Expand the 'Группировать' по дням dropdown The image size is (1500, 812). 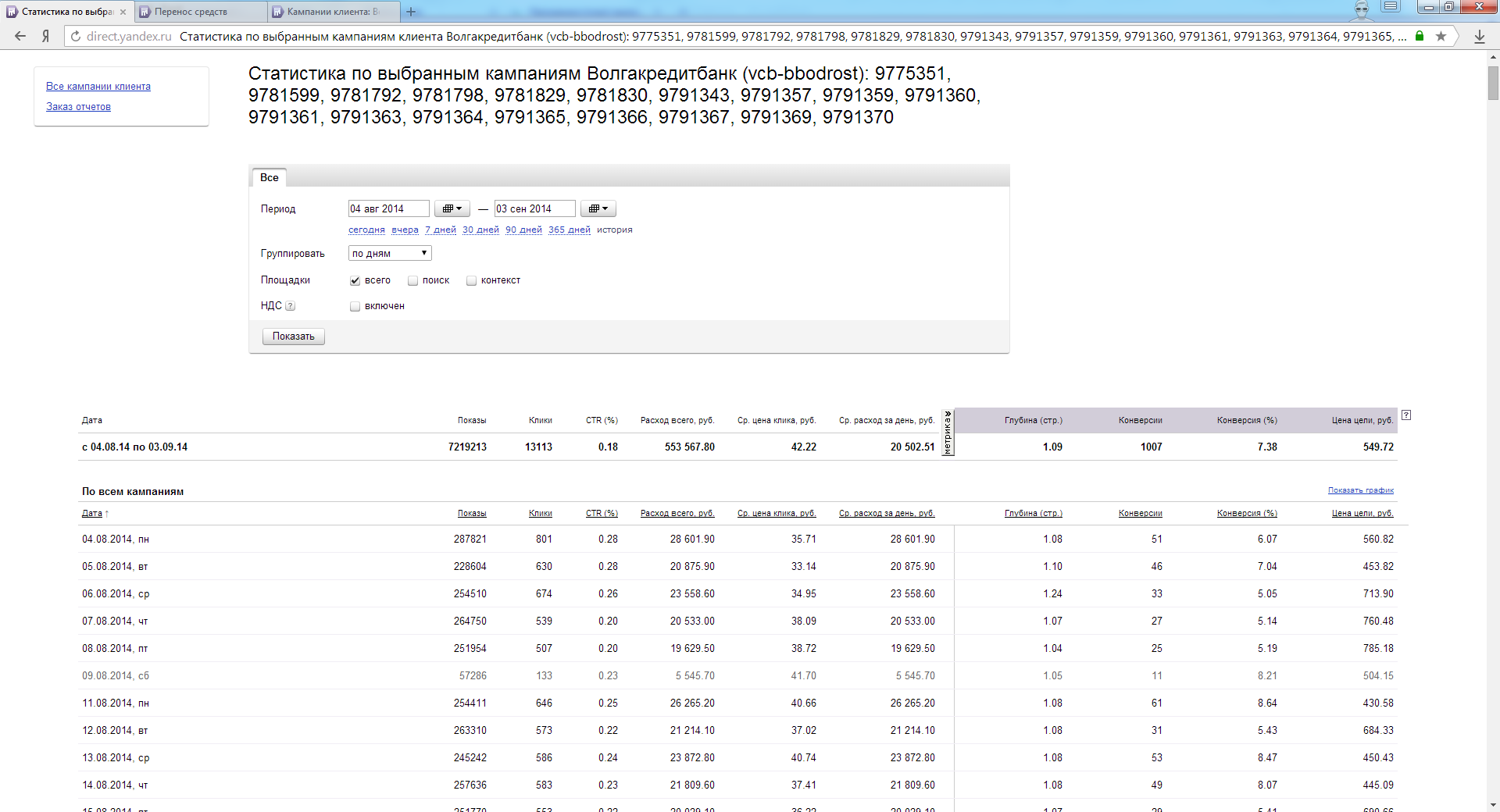[x=390, y=253]
